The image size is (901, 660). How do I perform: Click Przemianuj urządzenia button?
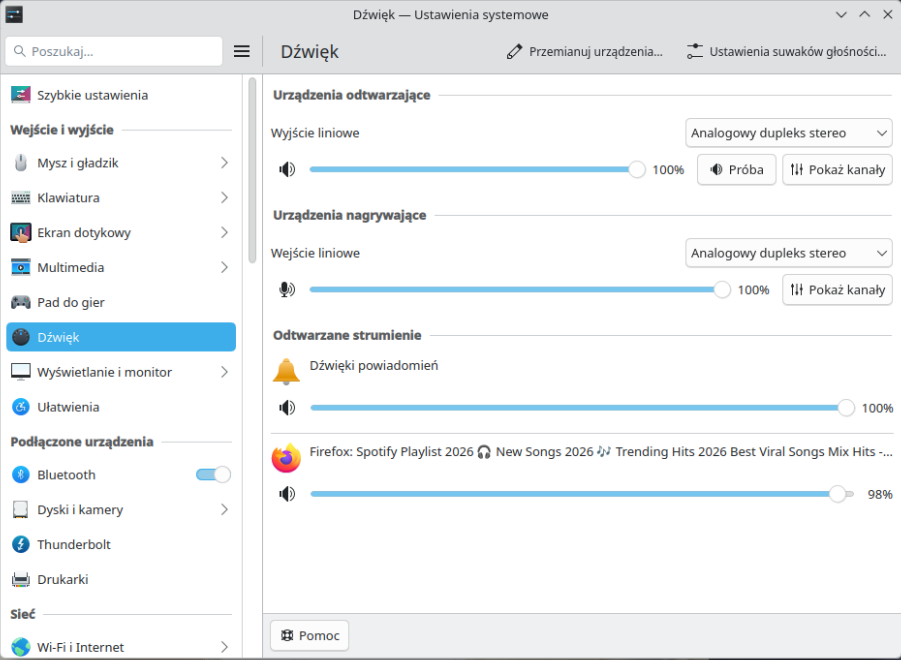584,51
